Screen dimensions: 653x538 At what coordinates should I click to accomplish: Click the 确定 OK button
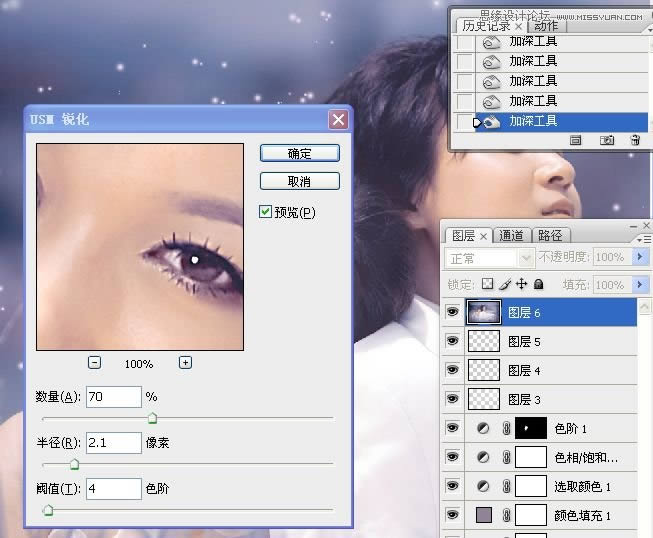point(299,154)
